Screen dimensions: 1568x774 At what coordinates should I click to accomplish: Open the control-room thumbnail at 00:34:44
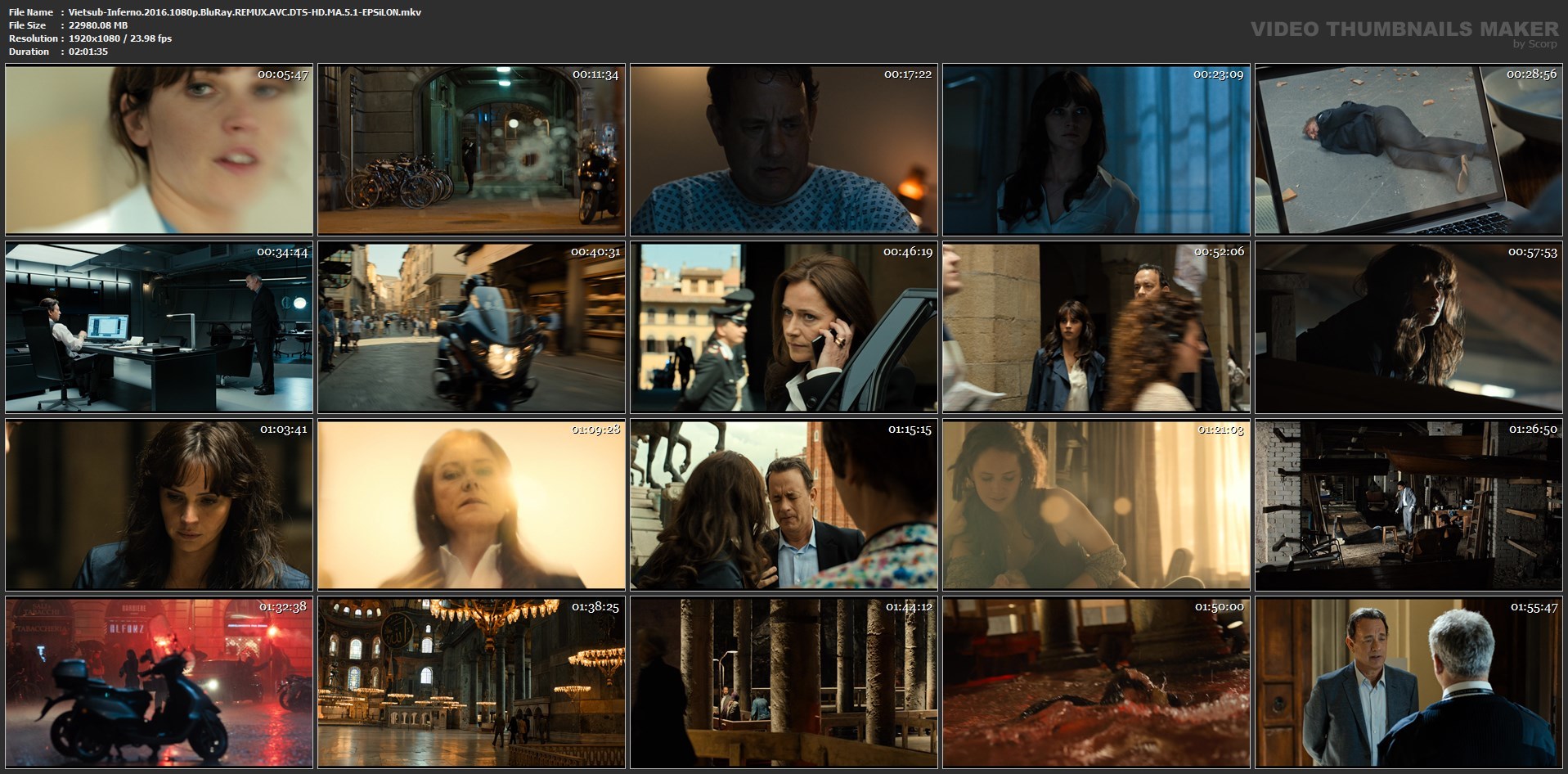point(159,327)
